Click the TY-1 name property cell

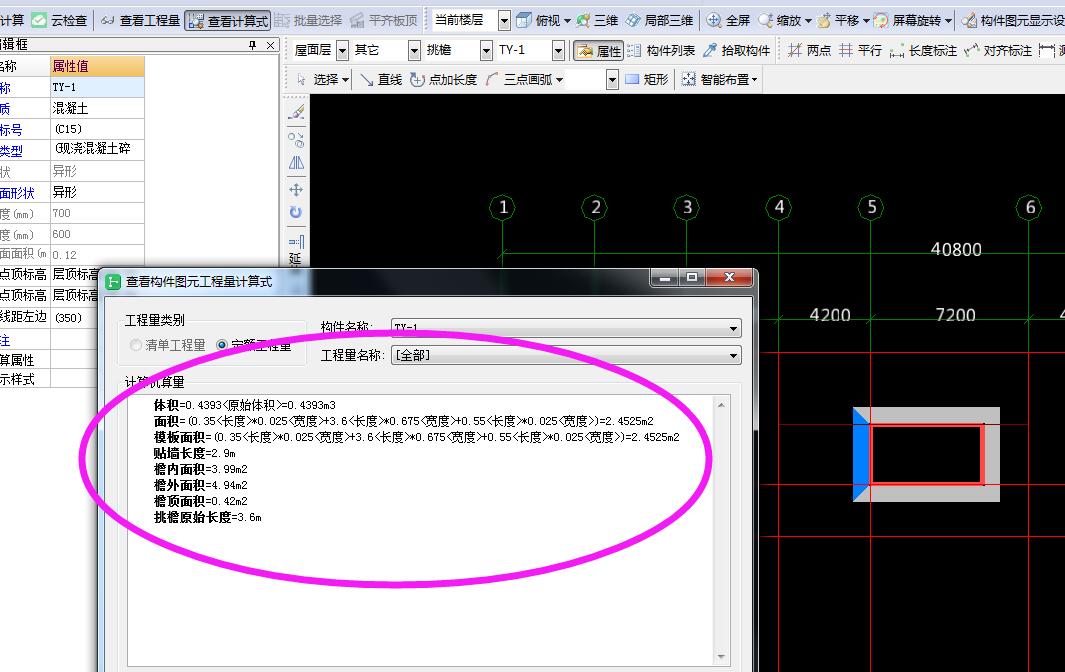[97, 87]
